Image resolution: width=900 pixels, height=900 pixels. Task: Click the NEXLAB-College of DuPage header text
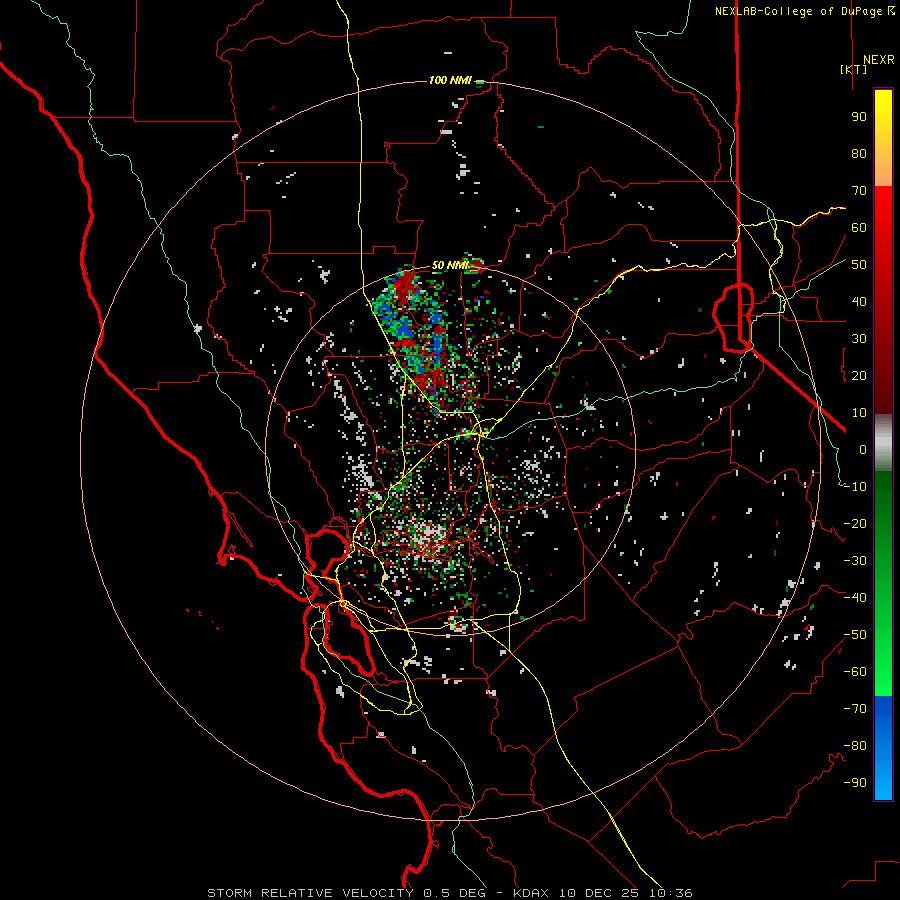pyautogui.click(x=805, y=11)
